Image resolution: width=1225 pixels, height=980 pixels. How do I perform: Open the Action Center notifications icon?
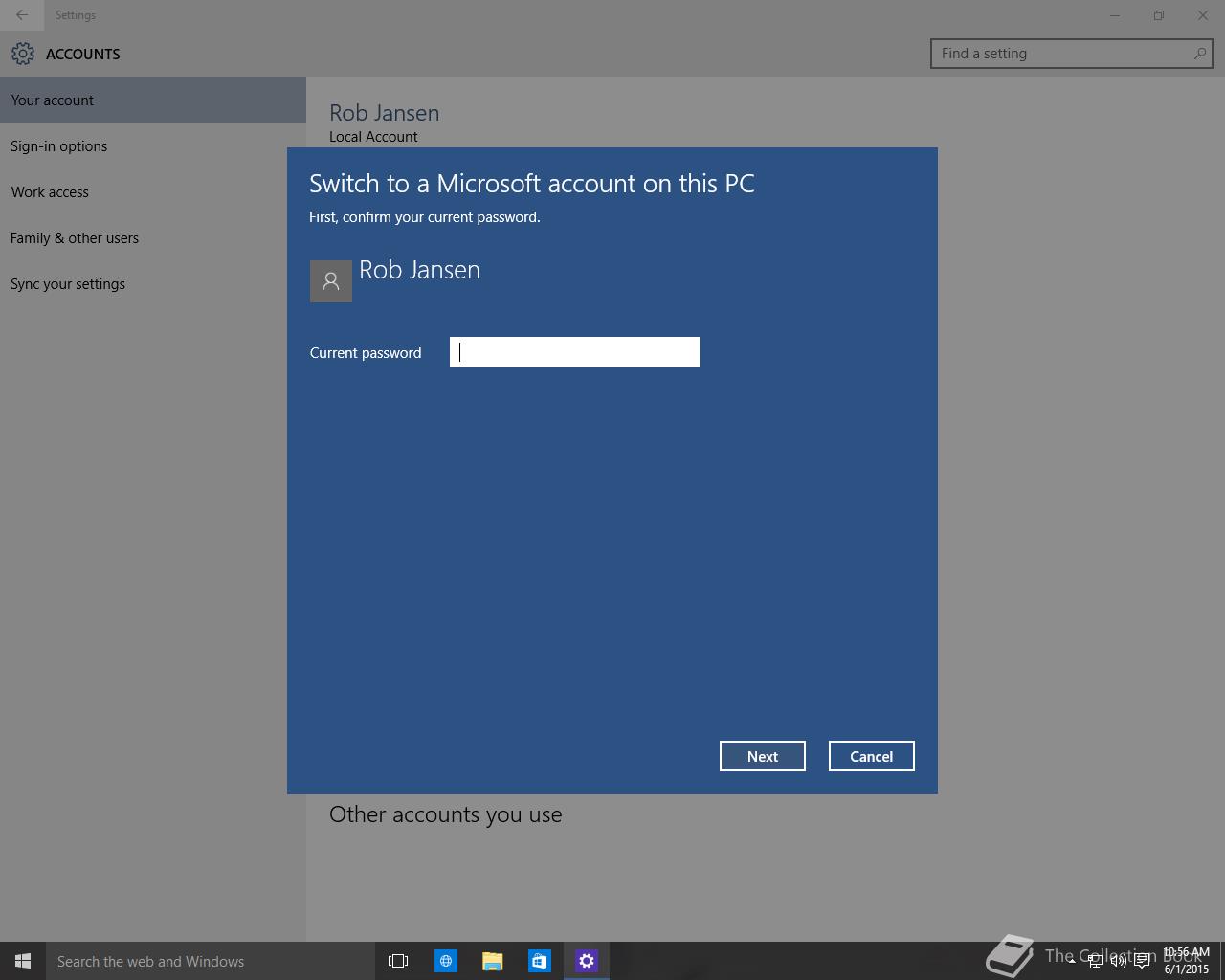1142,961
